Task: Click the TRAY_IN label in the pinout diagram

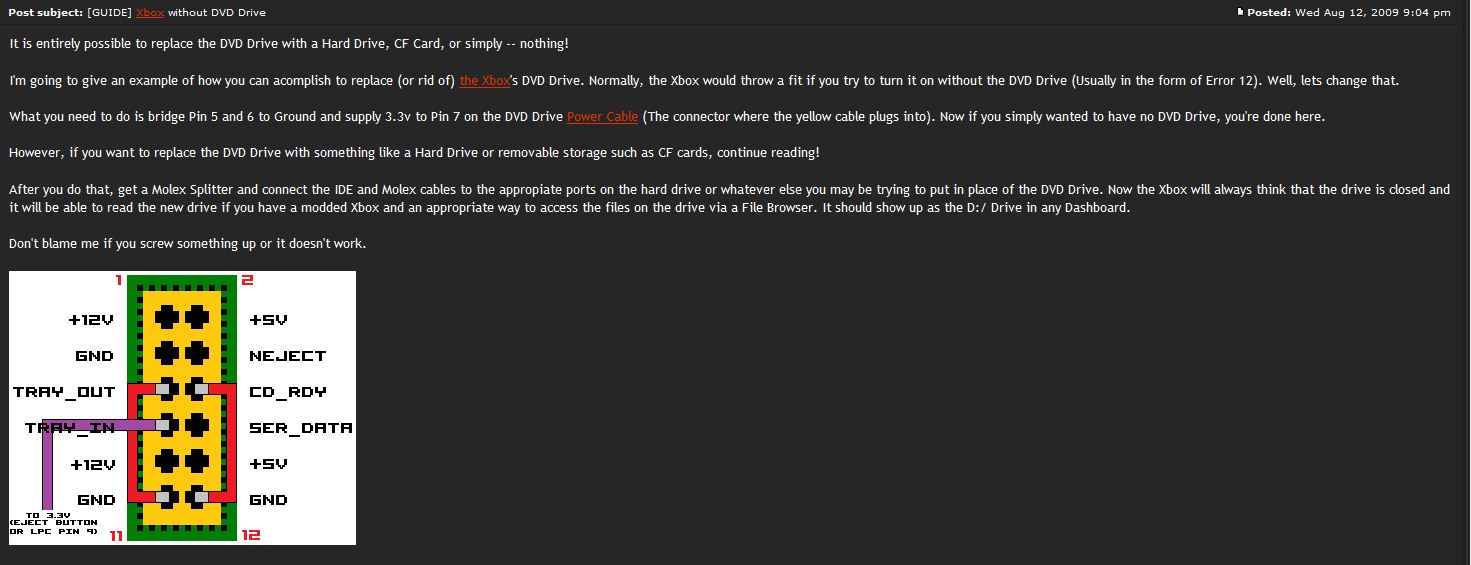Action: click(70, 428)
